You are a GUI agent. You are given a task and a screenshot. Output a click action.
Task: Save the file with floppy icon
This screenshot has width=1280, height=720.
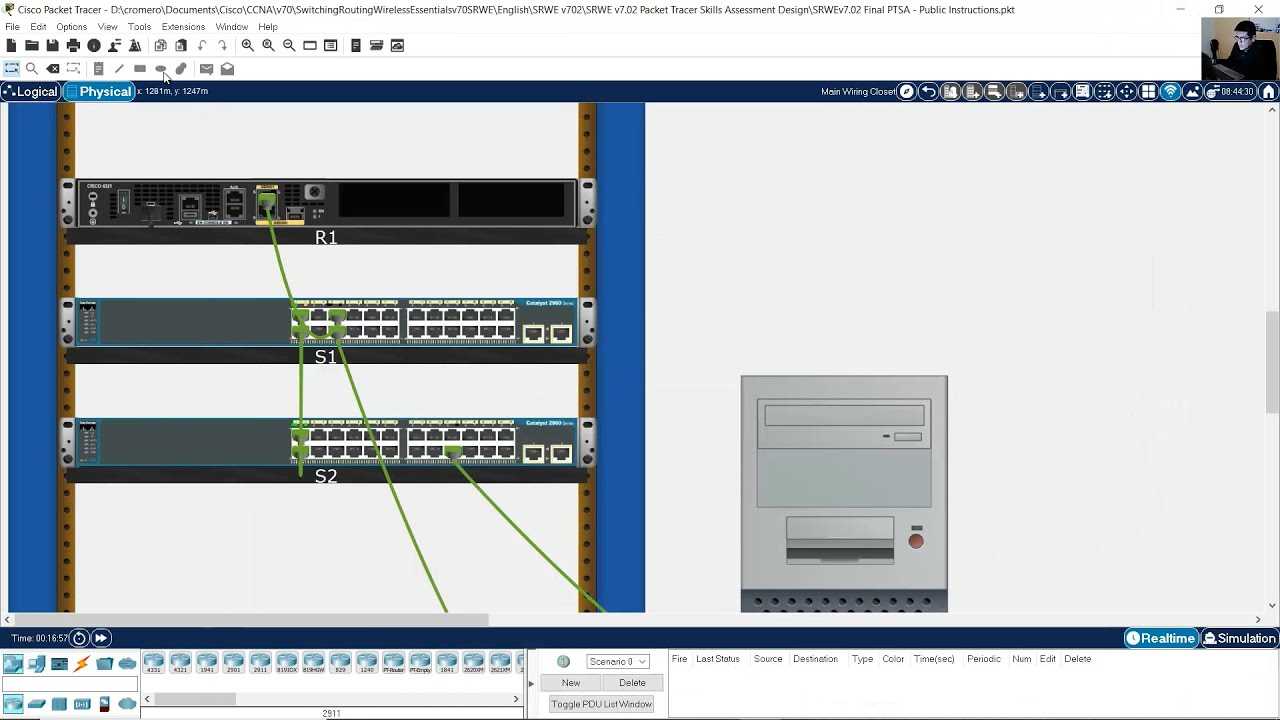click(x=52, y=45)
